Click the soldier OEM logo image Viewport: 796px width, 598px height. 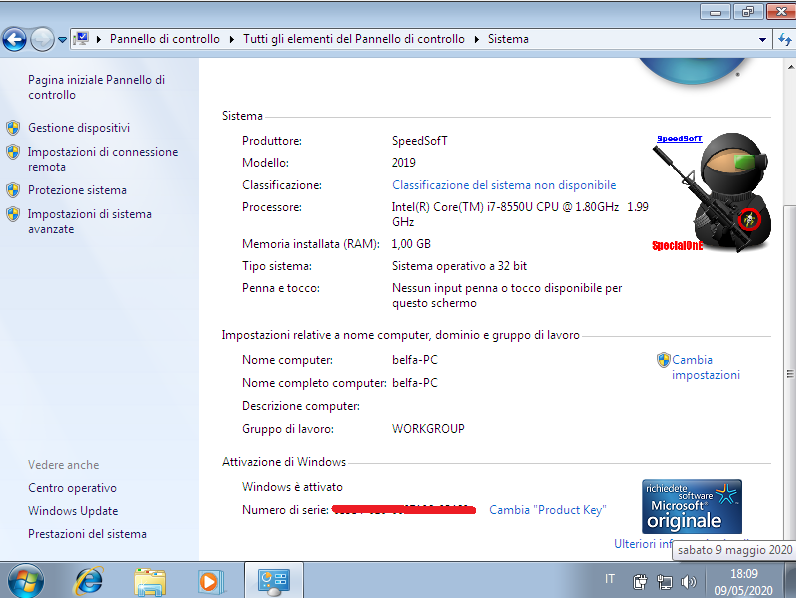pos(713,193)
